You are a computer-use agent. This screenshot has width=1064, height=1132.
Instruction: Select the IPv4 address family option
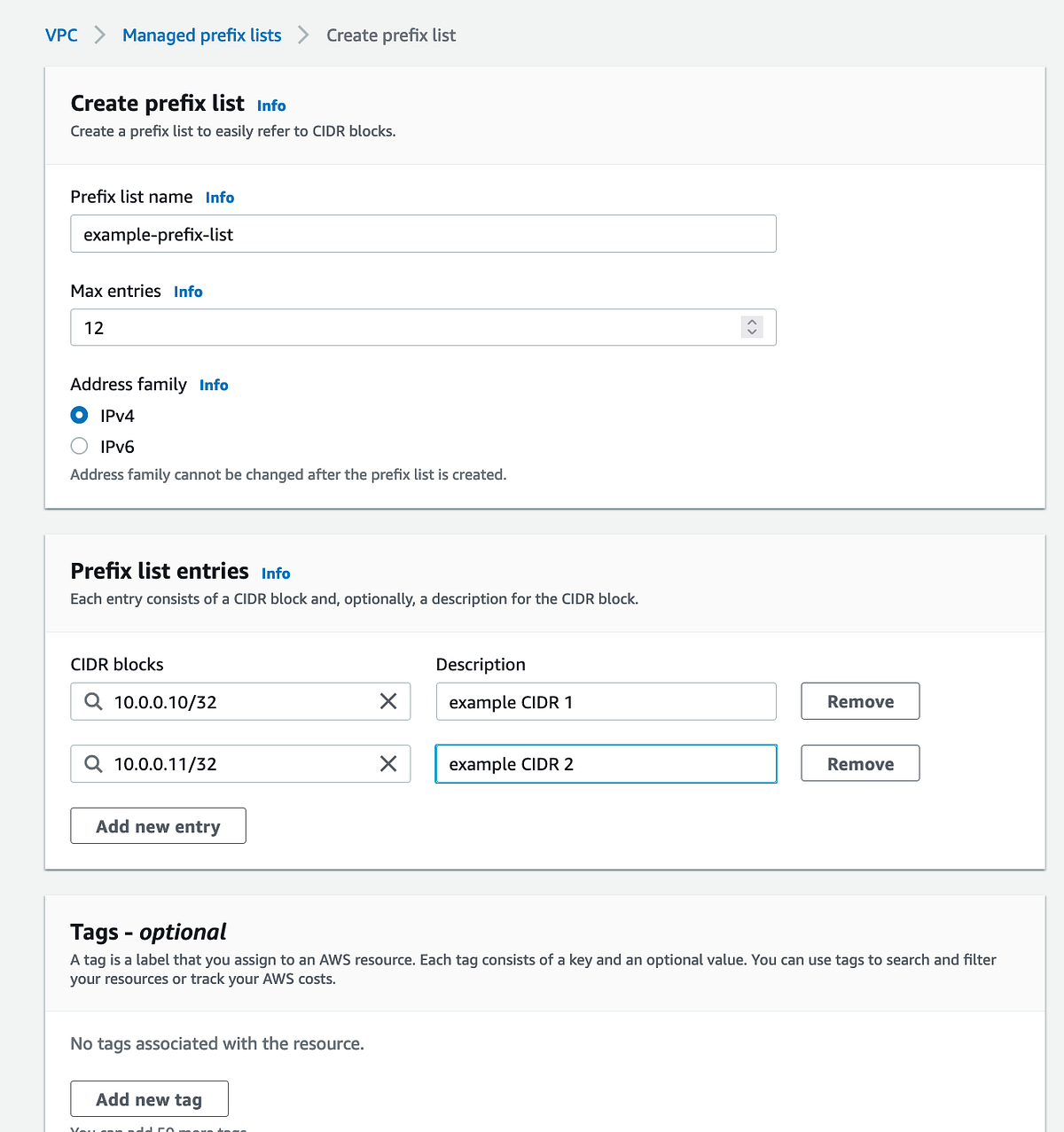coord(79,415)
